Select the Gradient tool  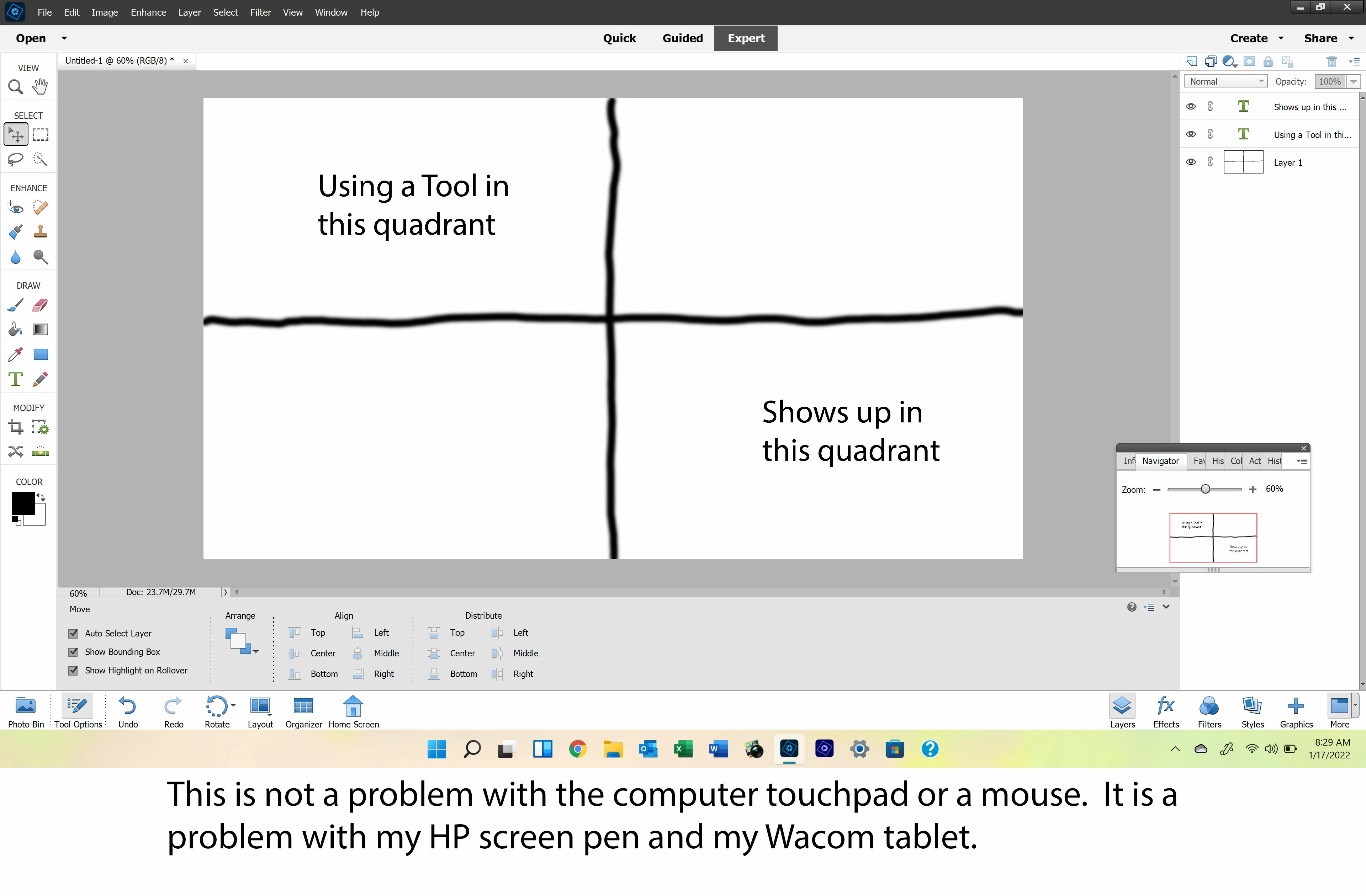tap(40, 329)
